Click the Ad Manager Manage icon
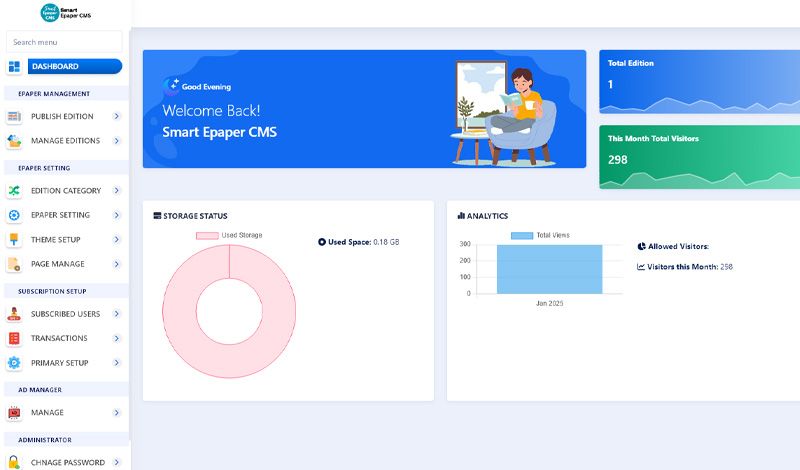Screen dimensions: 800x470 point(14,412)
